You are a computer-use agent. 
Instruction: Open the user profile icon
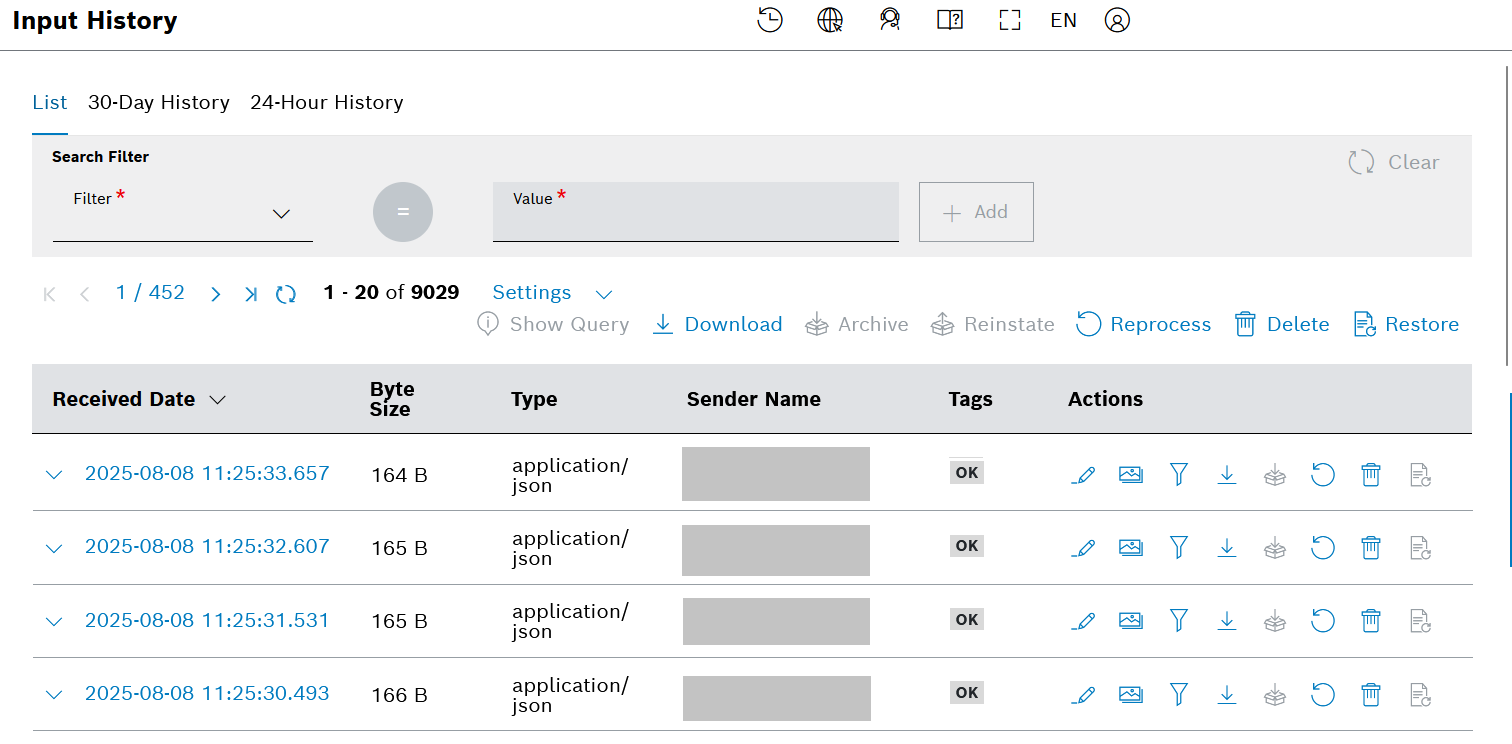(x=1117, y=20)
